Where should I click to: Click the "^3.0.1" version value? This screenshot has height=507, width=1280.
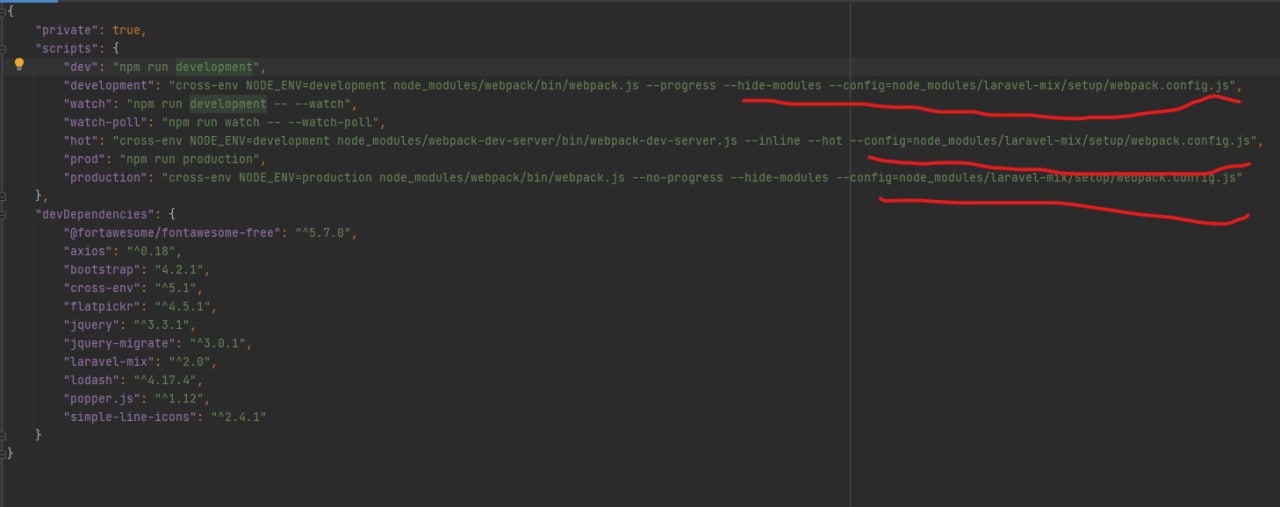[x=218, y=343]
